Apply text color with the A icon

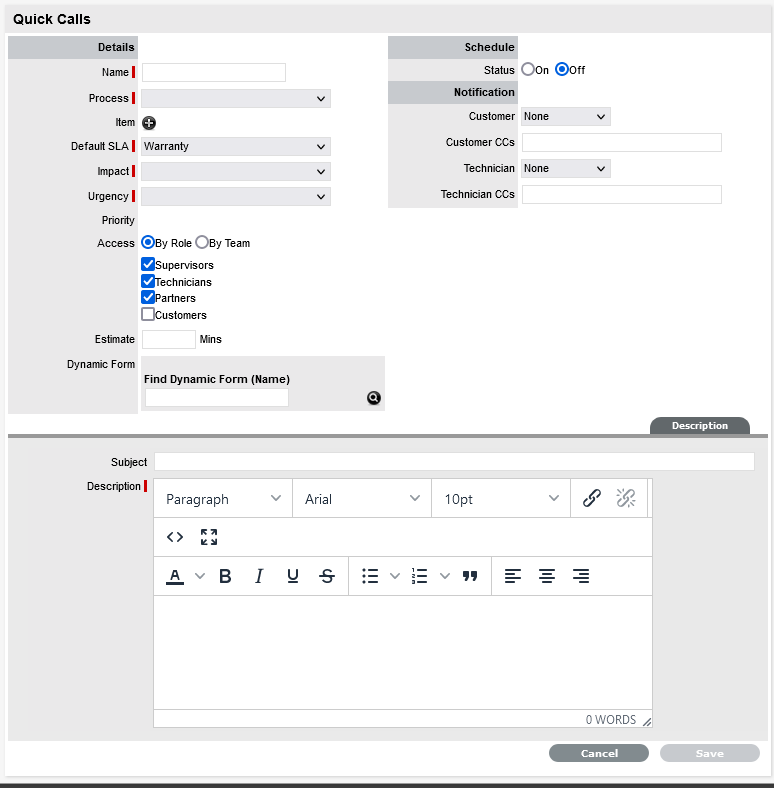coord(175,576)
